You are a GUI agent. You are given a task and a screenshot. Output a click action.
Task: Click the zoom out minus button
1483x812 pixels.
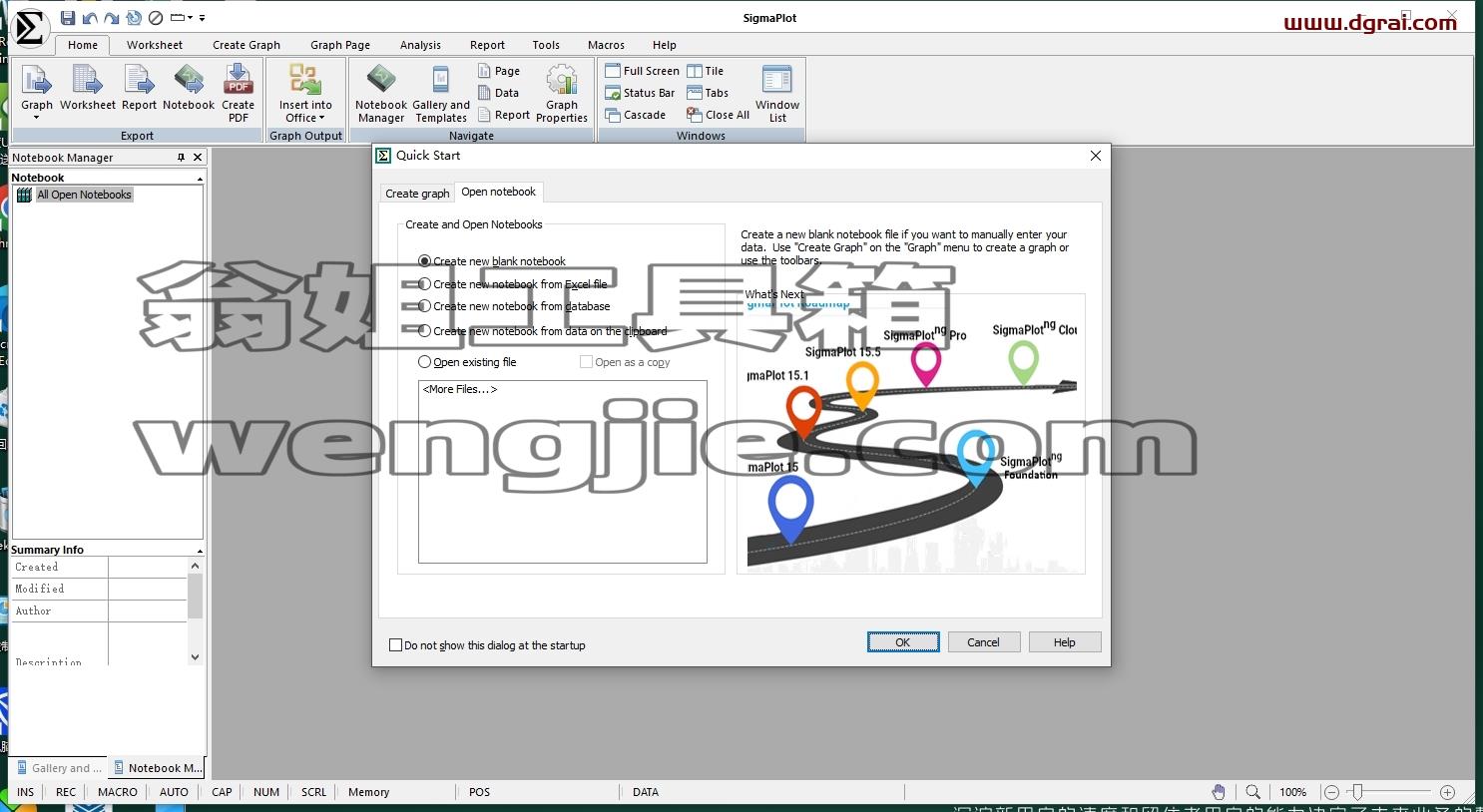point(1331,792)
